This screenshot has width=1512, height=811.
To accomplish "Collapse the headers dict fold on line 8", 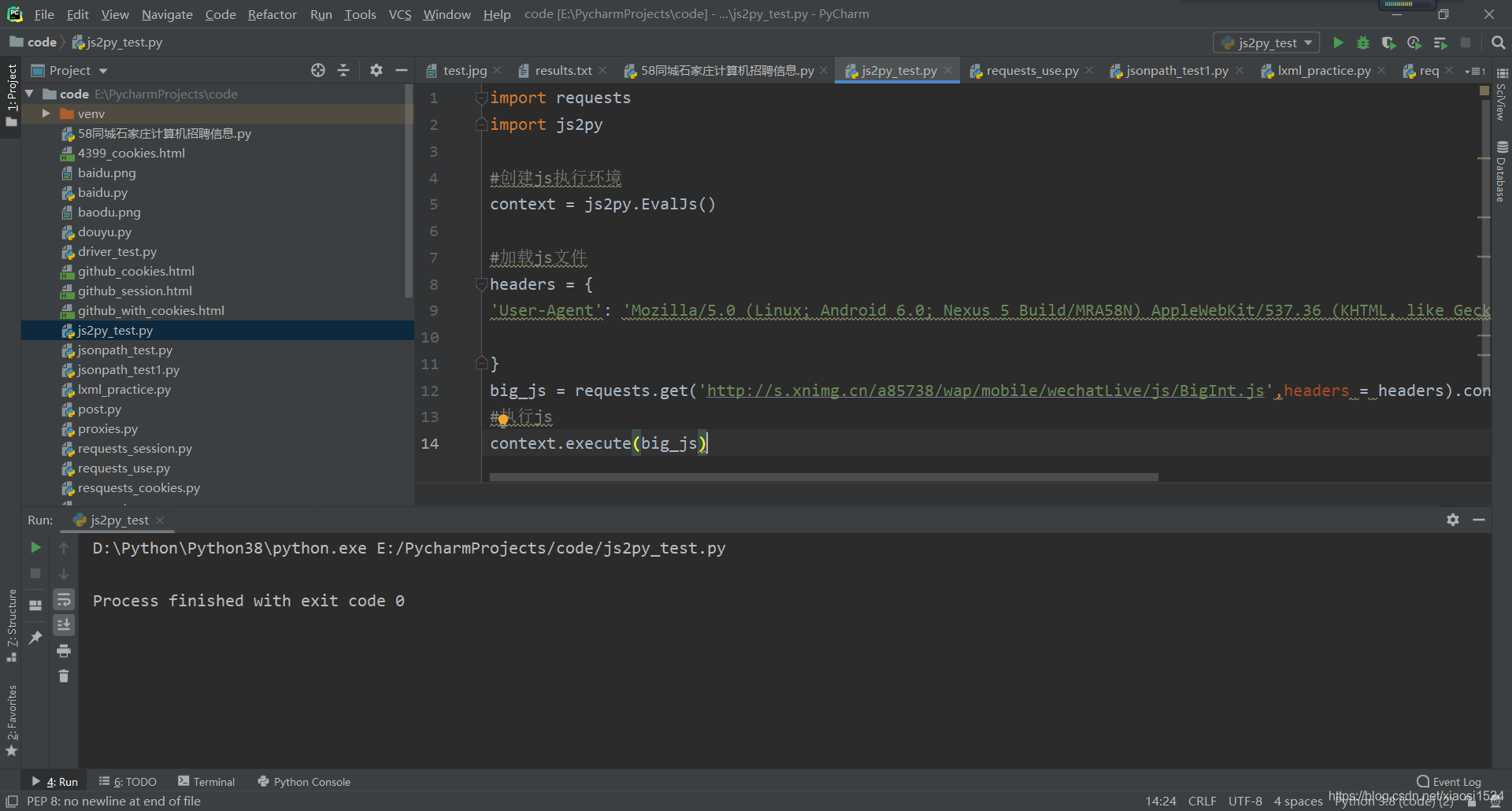I will pos(481,283).
